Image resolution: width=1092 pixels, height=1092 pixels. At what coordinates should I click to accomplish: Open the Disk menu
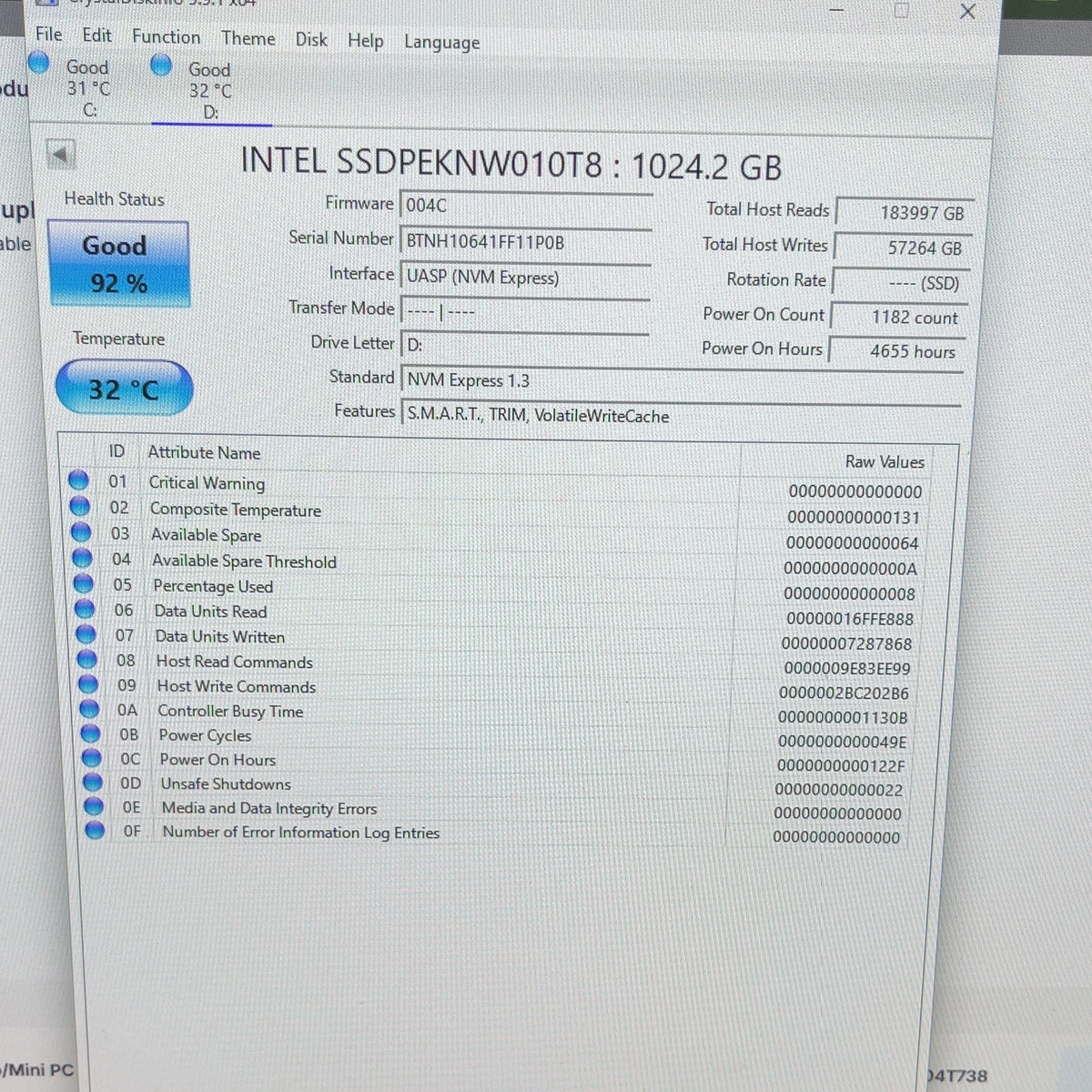coord(311,39)
